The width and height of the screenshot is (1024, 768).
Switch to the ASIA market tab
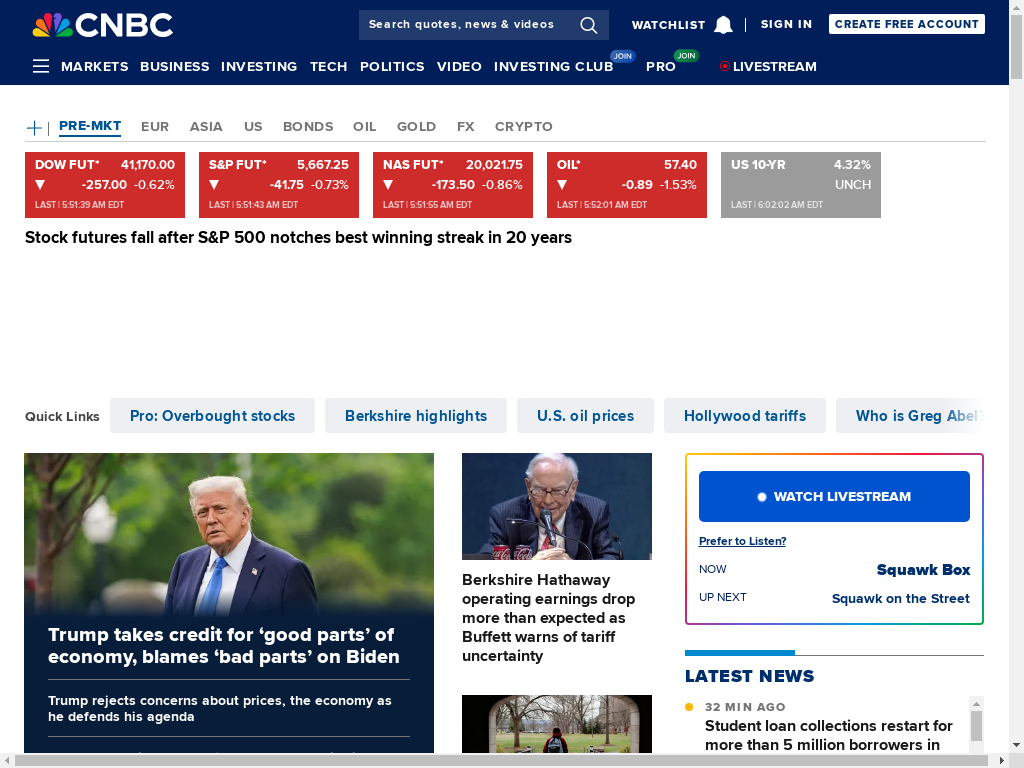[206, 127]
